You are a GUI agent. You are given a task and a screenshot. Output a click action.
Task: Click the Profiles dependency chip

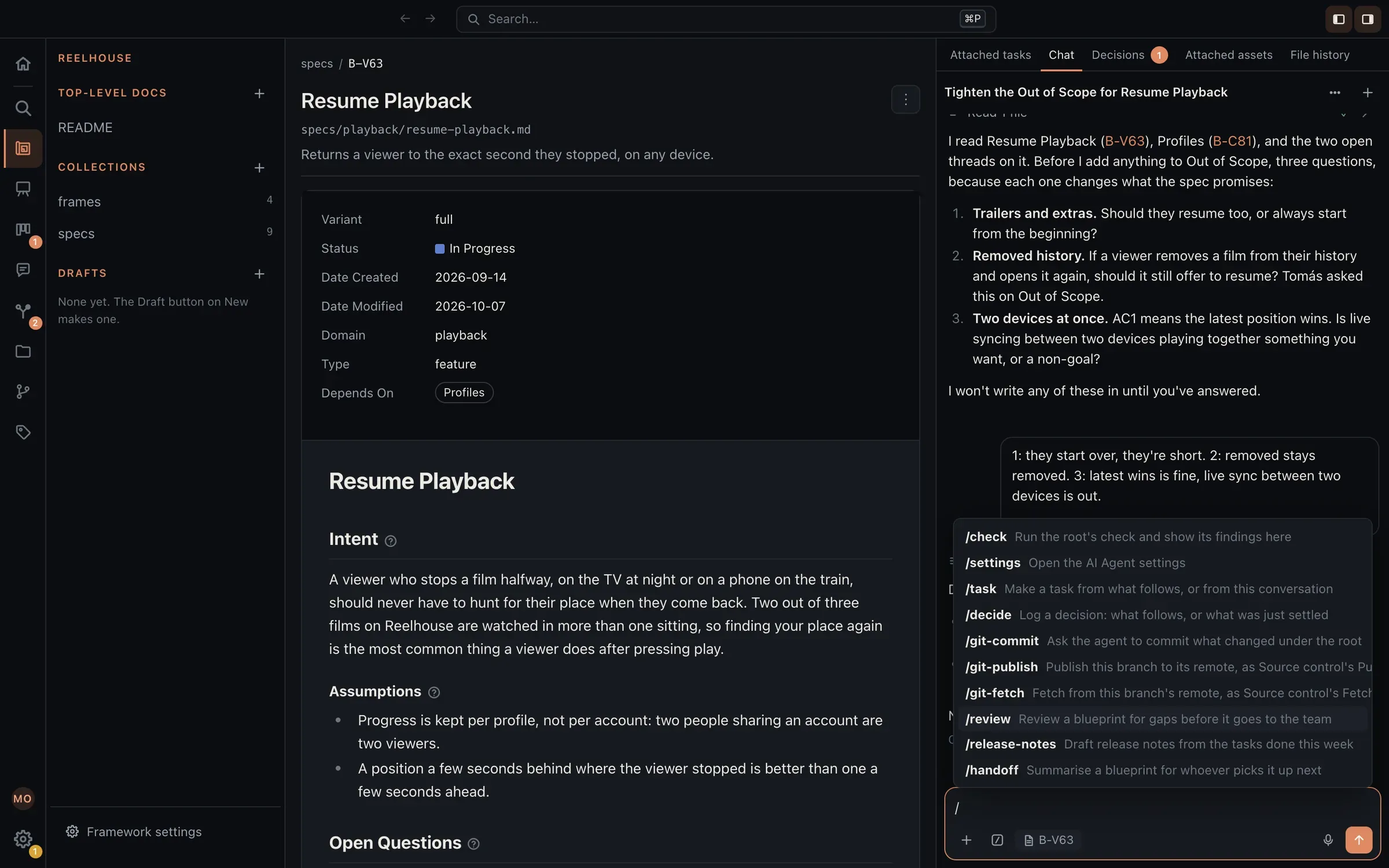464,392
